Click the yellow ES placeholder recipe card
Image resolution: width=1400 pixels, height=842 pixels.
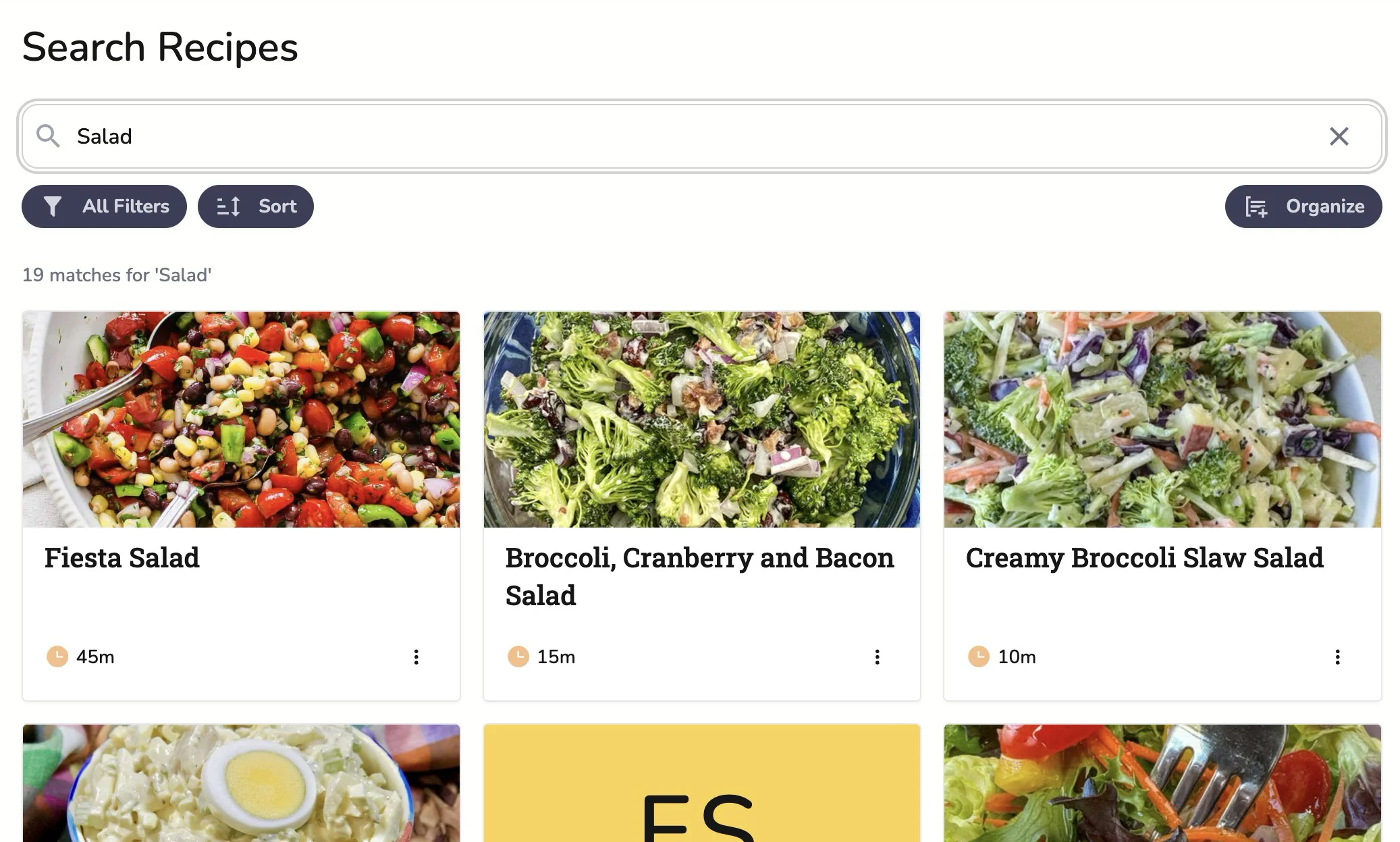(x=701, y=783)
